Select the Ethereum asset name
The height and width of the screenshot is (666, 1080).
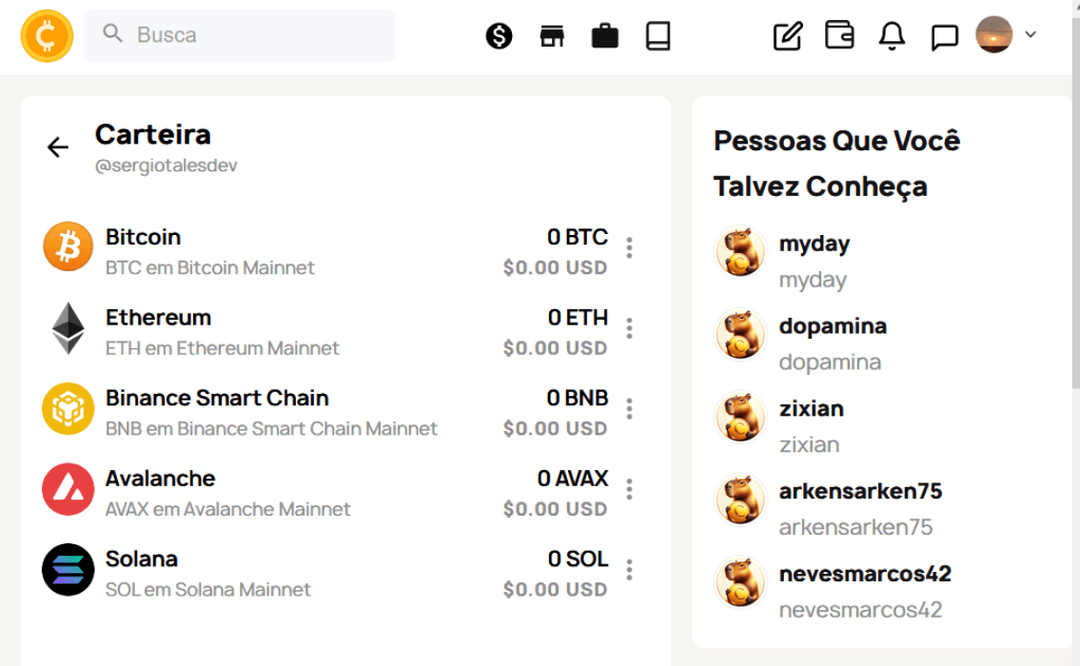pos(158,318)
